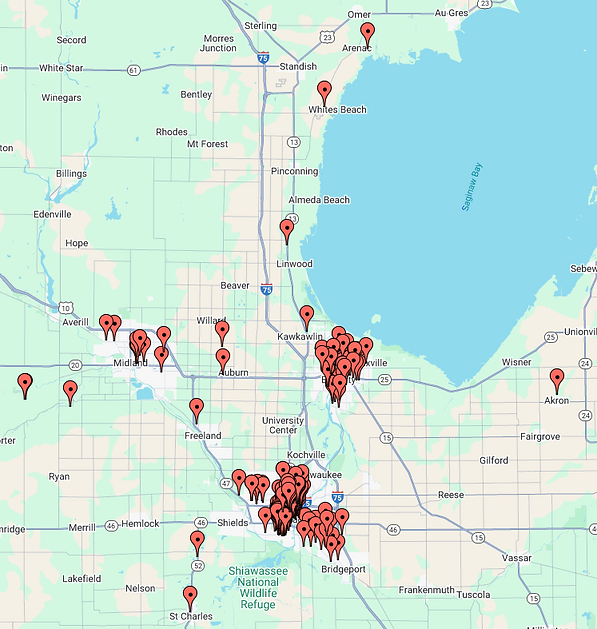Select the pin on route 52 south of Shields
The image size is (597, 629).
[197, 543]
